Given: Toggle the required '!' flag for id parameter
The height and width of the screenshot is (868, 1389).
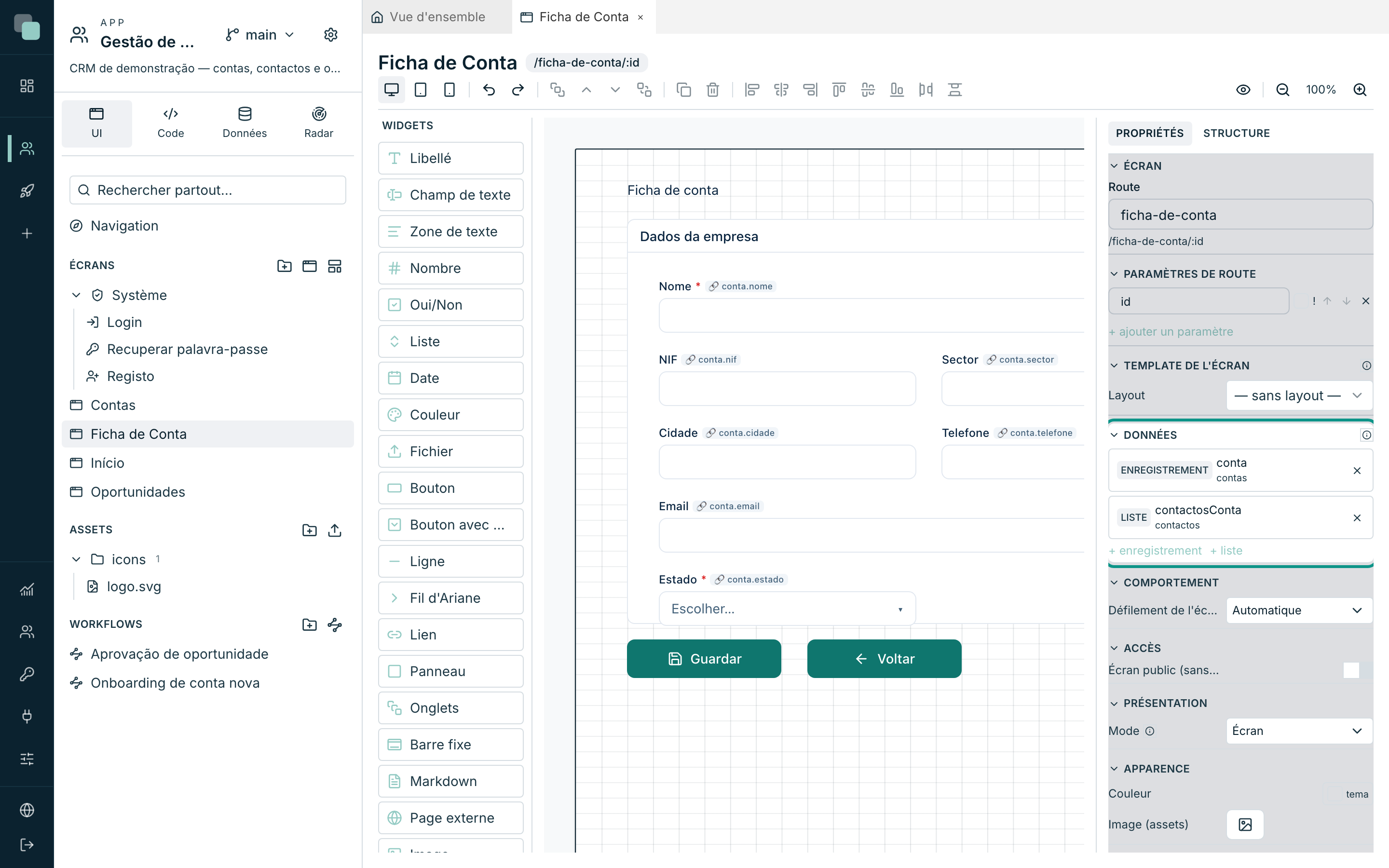Looking at the screenshot, I should (x=1314, y=301).
